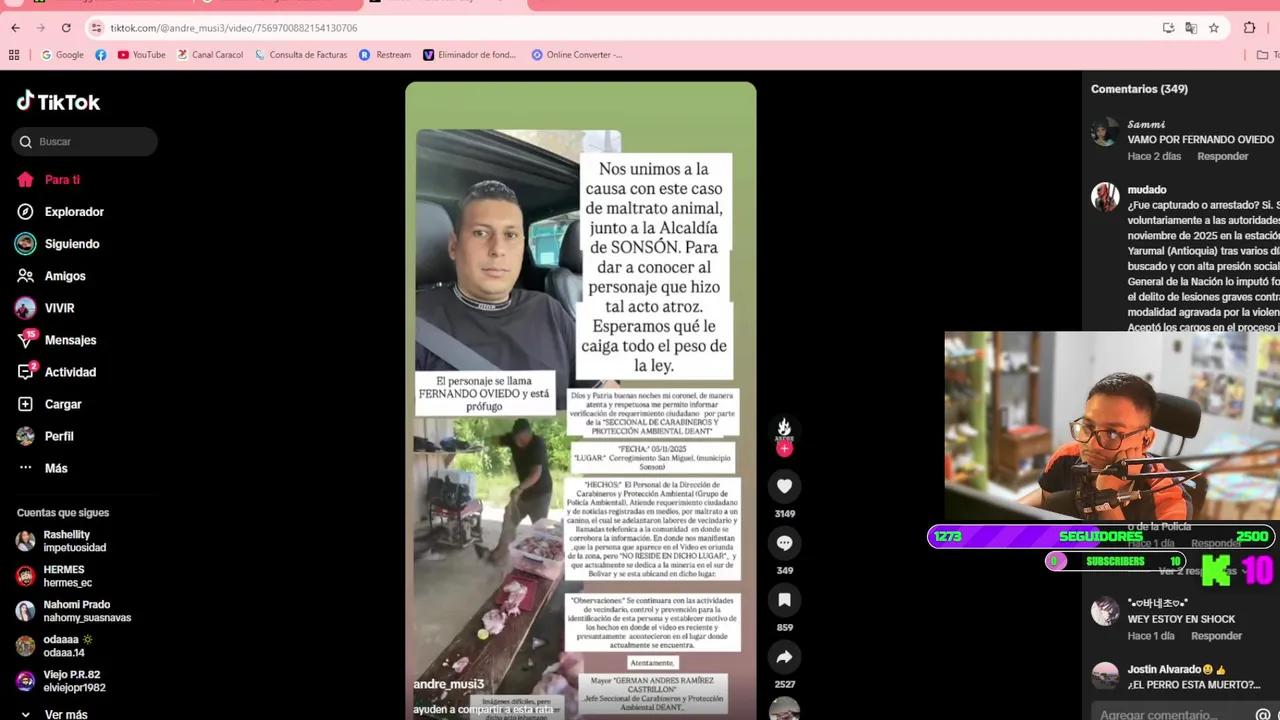Viewport: 1280px width, 720px height.
Task: Open Canal Caracol bookmark
Action: (210, 55)
